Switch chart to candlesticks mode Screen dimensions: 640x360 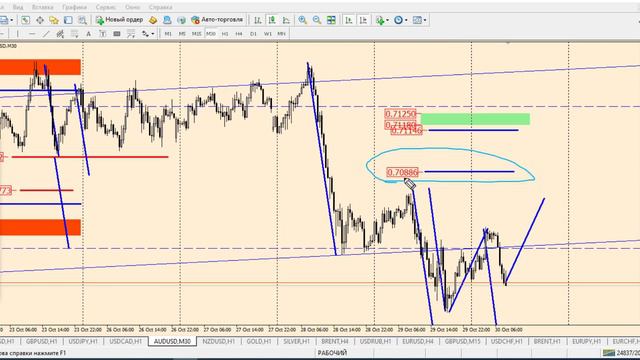(x=272, y=20)
